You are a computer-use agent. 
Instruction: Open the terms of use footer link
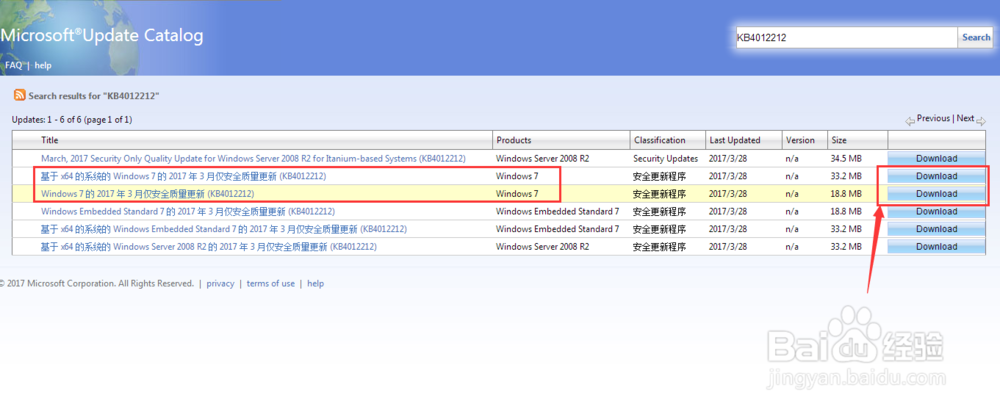pyautogui.click(x=270, y=284)
